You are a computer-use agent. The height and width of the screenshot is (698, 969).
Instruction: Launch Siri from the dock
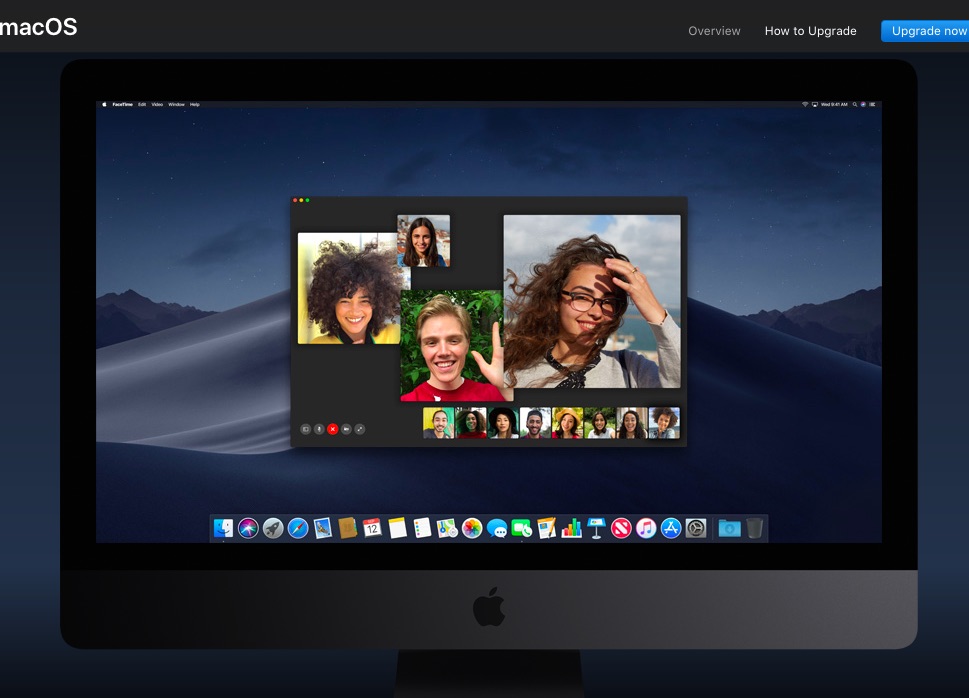click(x=248, y=528)
